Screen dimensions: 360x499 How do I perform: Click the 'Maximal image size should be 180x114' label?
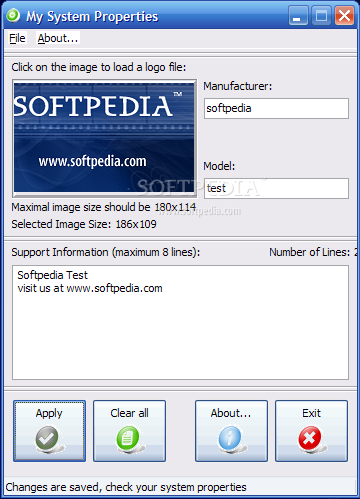point(104,207)
